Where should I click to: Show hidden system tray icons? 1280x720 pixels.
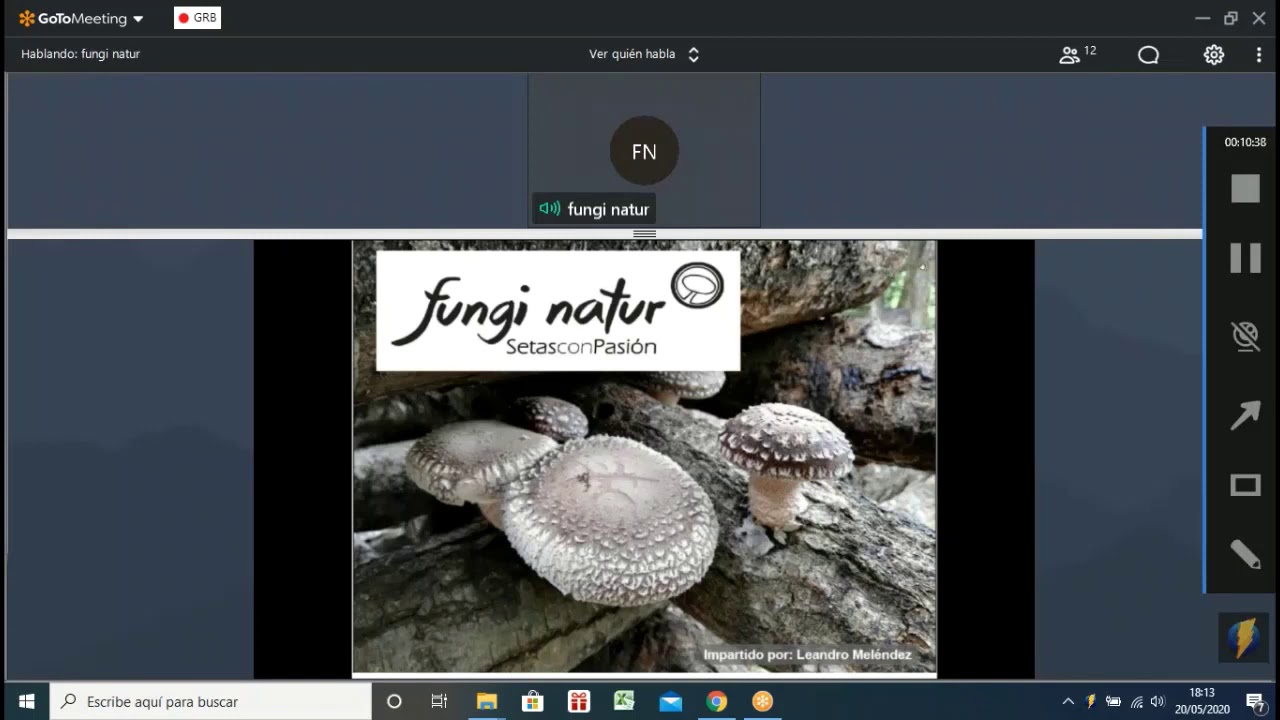coord(1068,701)
